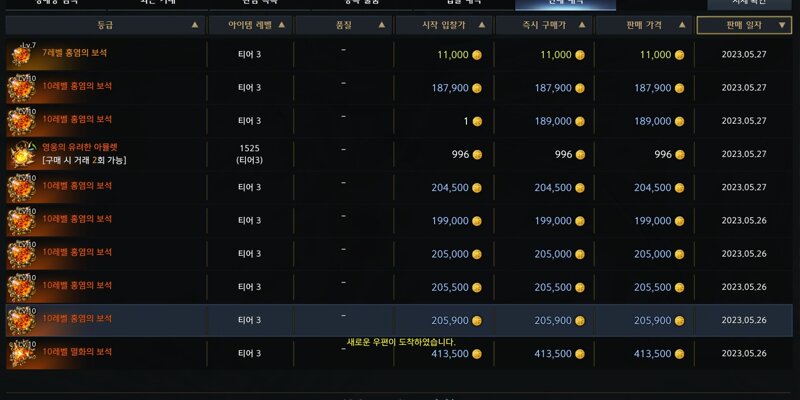Click gem icon of the 187,900 gold row
The image size is (800, 400).
(x=21, y=88)
